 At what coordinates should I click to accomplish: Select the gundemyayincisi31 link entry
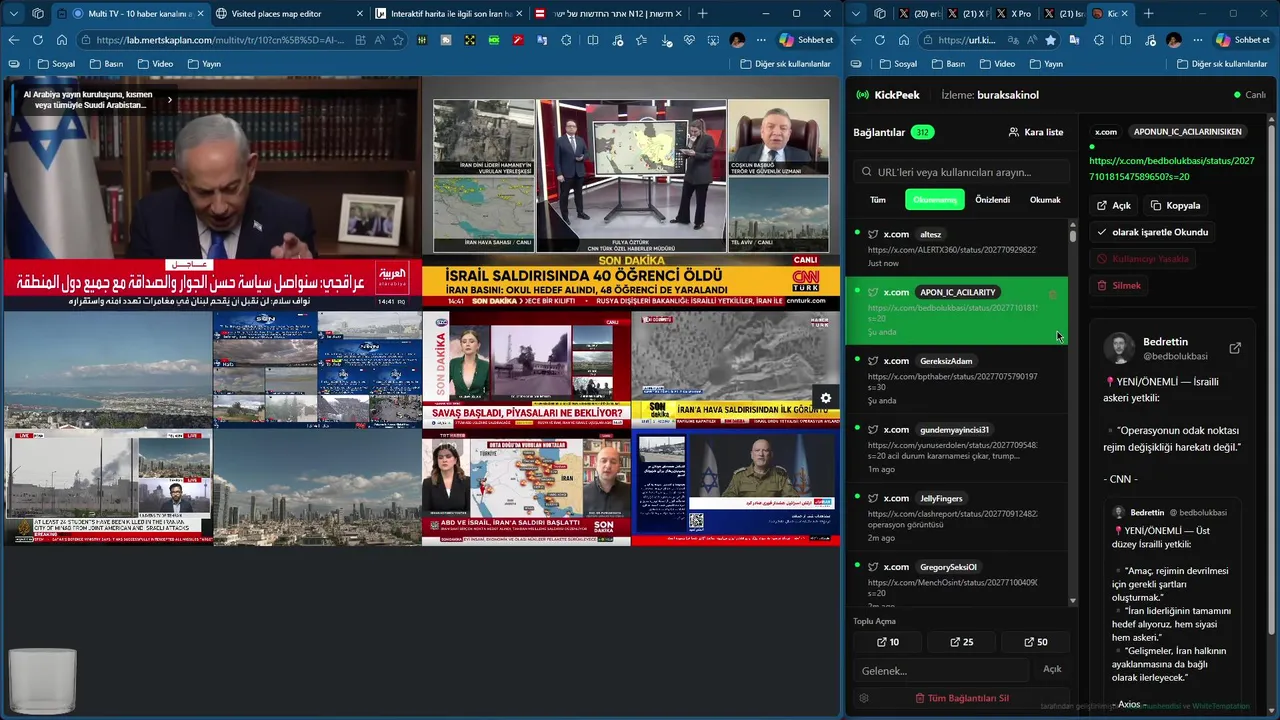(x=957, y=448)
